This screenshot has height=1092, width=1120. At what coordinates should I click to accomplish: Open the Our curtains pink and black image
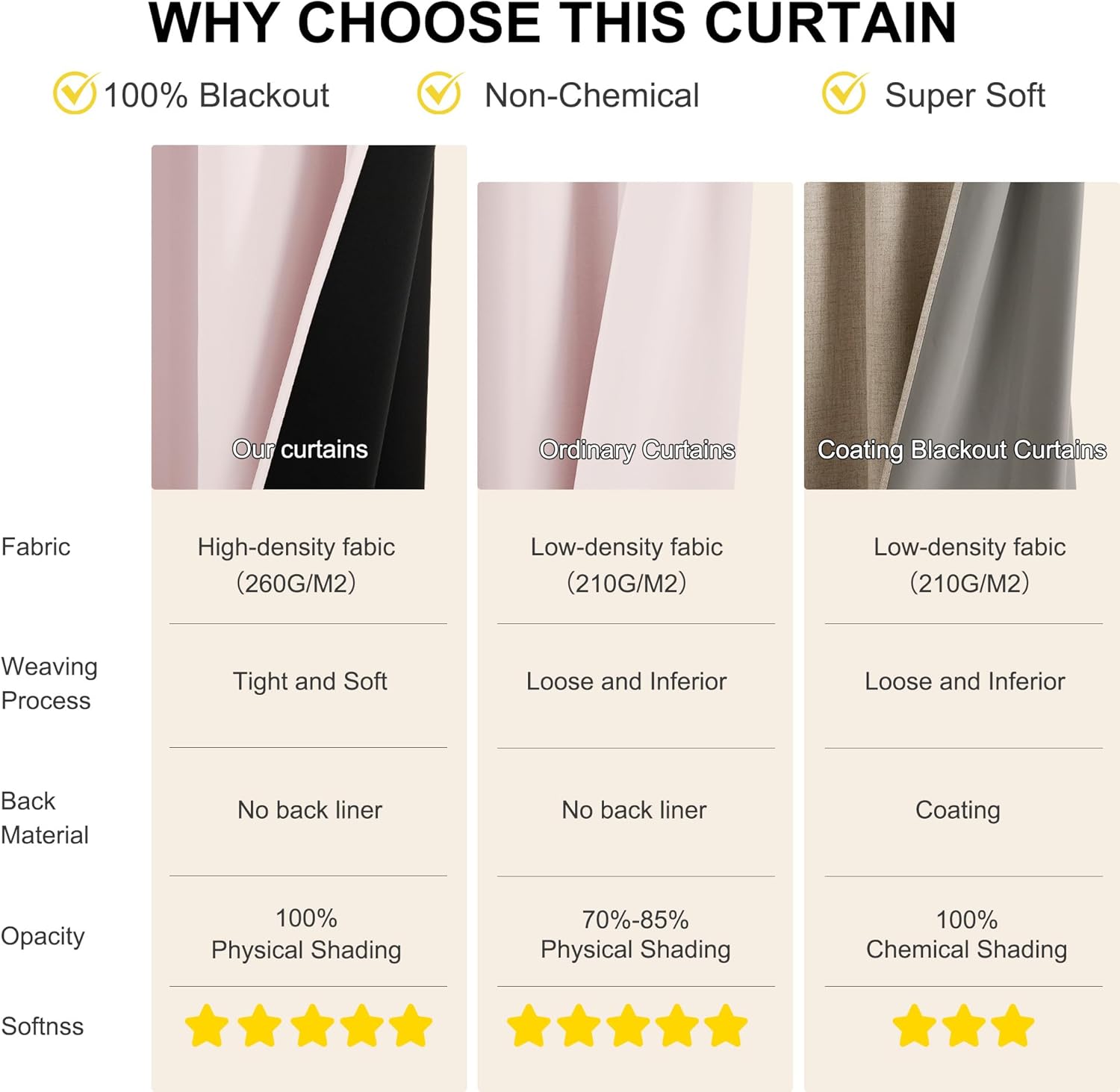point(308,317)
